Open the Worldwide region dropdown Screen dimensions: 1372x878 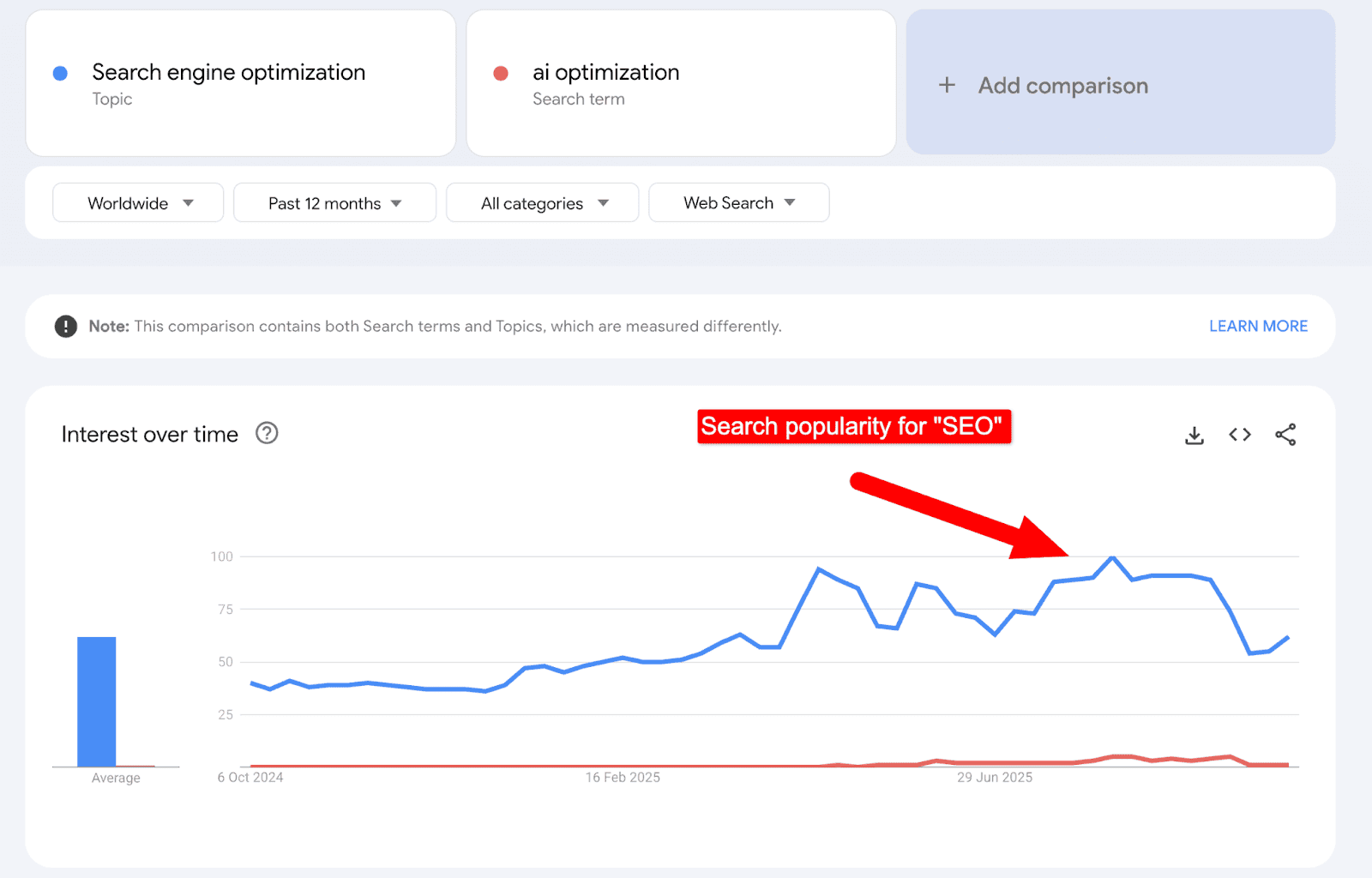(x=138, y=203)
